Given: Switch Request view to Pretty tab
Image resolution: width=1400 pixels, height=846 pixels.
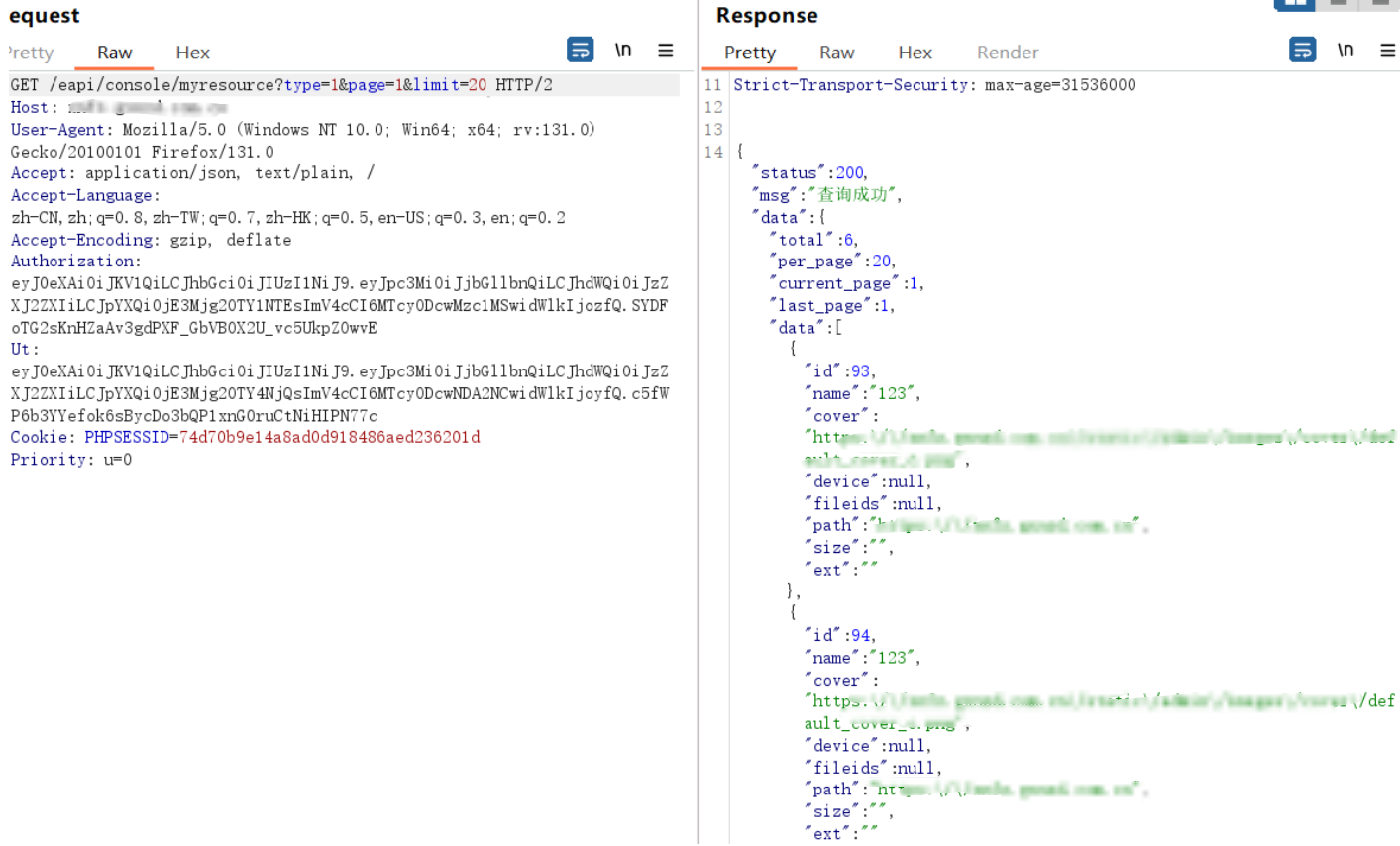Looking at the screenshot, I should pos(30,53).
